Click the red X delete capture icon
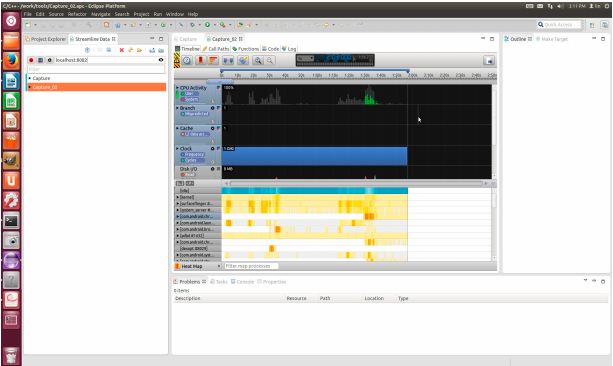 122,50
